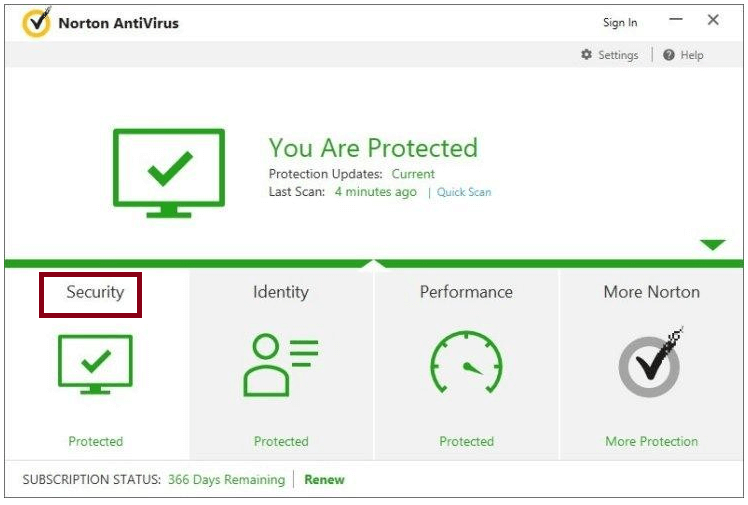Click the large green protected monitor icon

(x=169, y=173)
